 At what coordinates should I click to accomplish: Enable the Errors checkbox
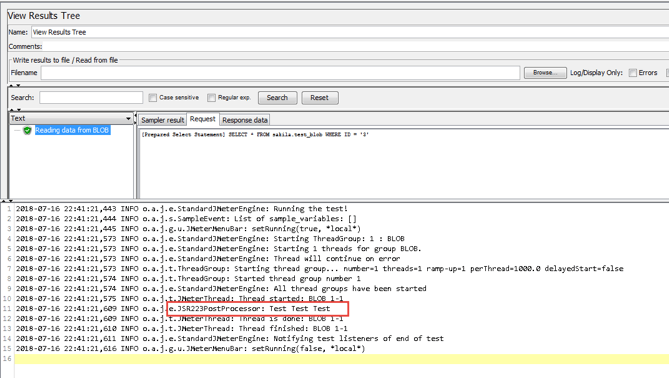pos(633,73)
